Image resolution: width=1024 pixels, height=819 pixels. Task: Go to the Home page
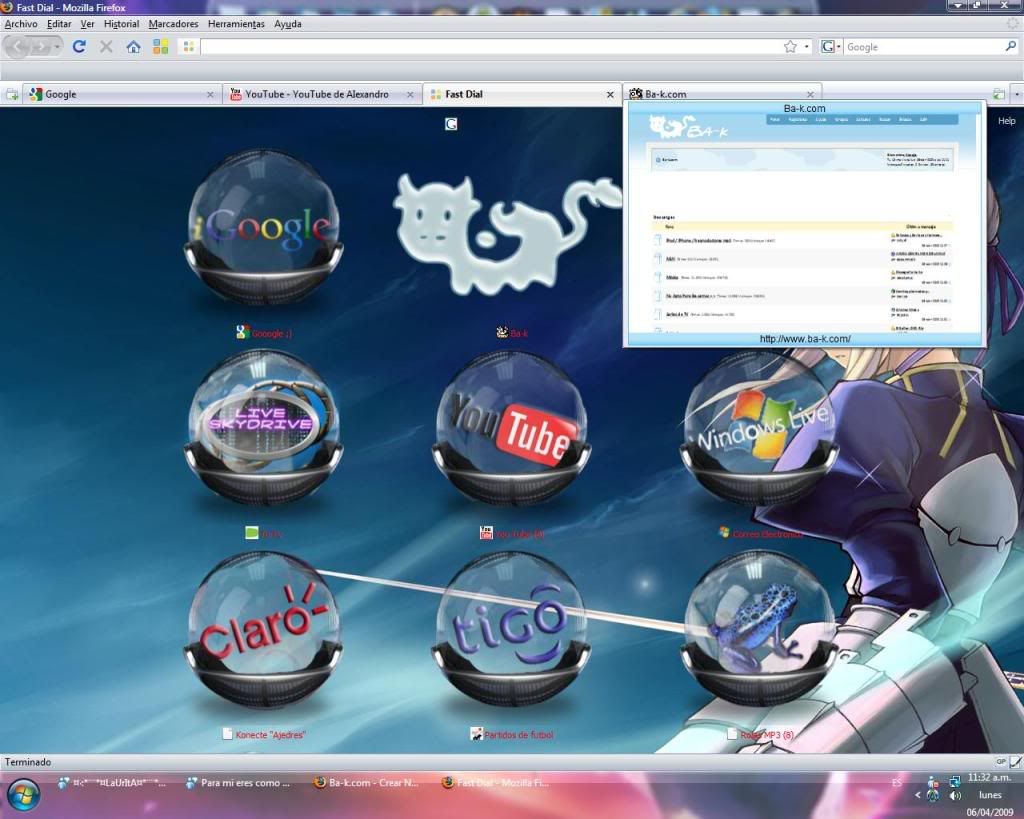133,46
